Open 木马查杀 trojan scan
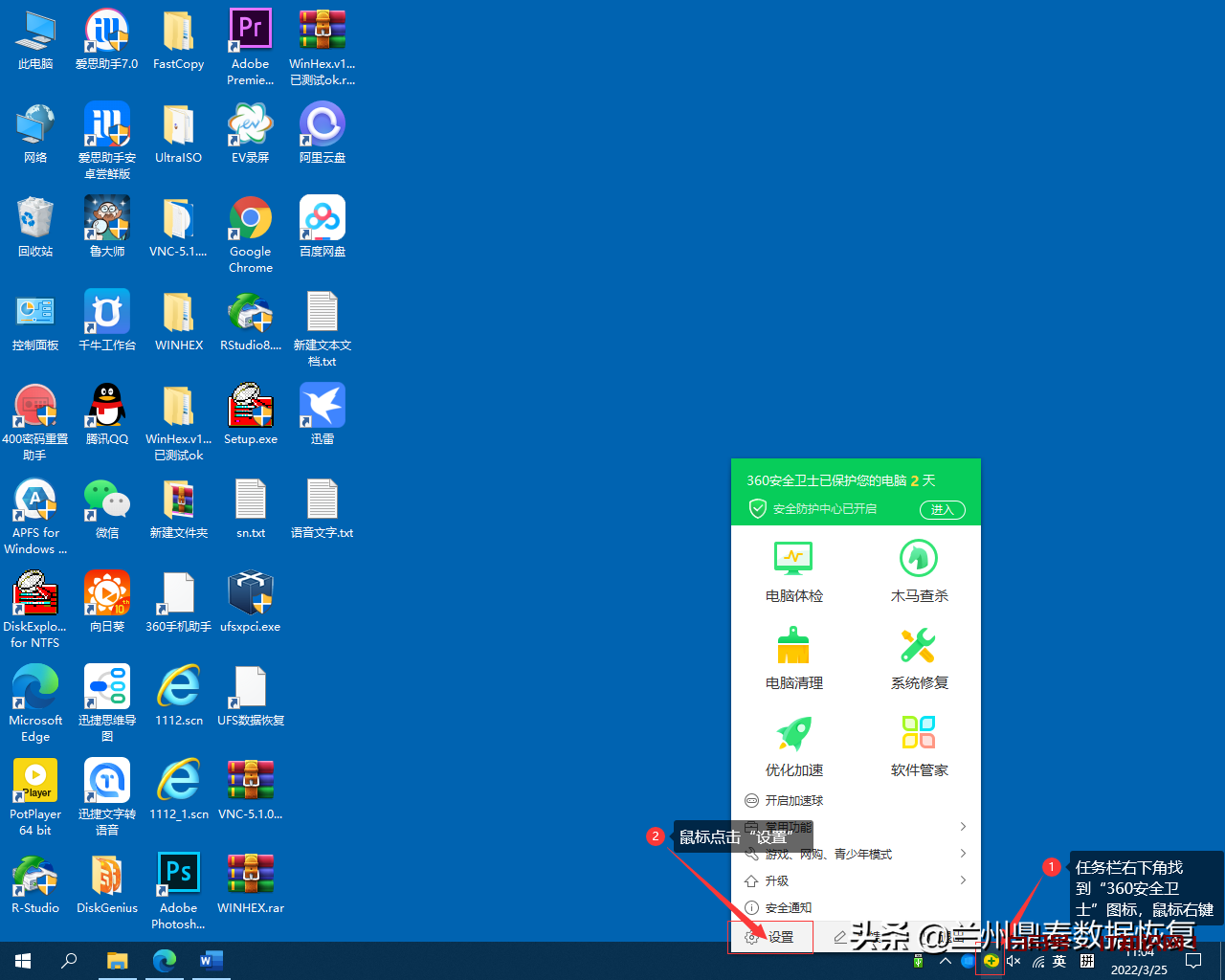 [x=919, y=571]
